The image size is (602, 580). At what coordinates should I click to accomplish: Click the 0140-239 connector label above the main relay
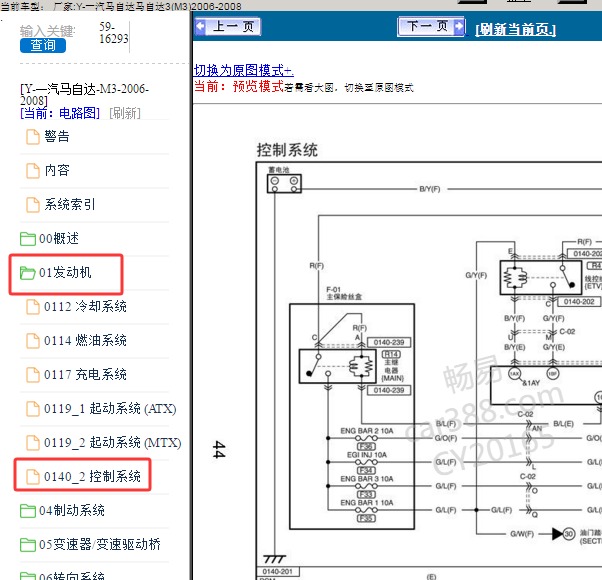click(389, 342)
